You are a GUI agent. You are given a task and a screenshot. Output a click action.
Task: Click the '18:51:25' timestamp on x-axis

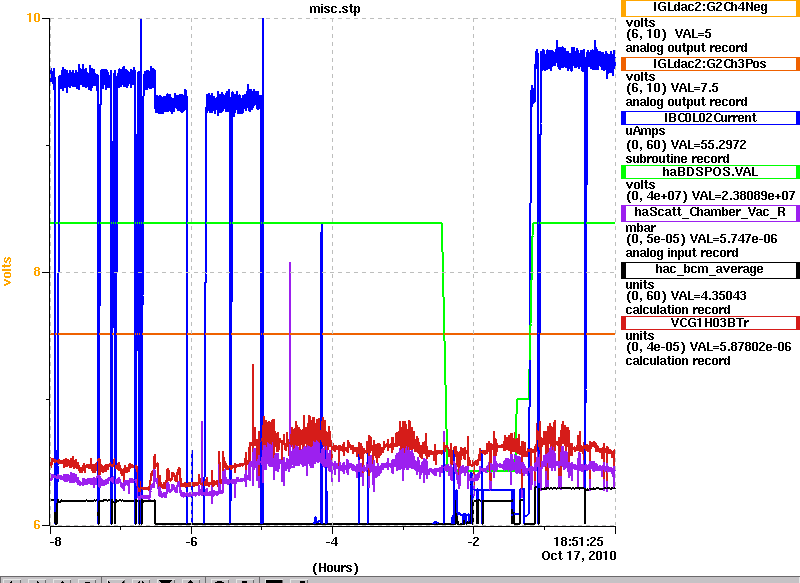tap(579, 542)
